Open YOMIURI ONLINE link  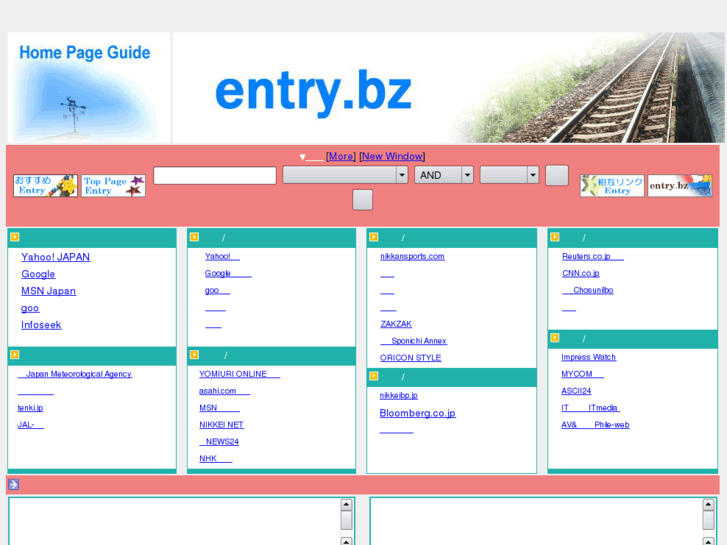(x=239, y=374)
